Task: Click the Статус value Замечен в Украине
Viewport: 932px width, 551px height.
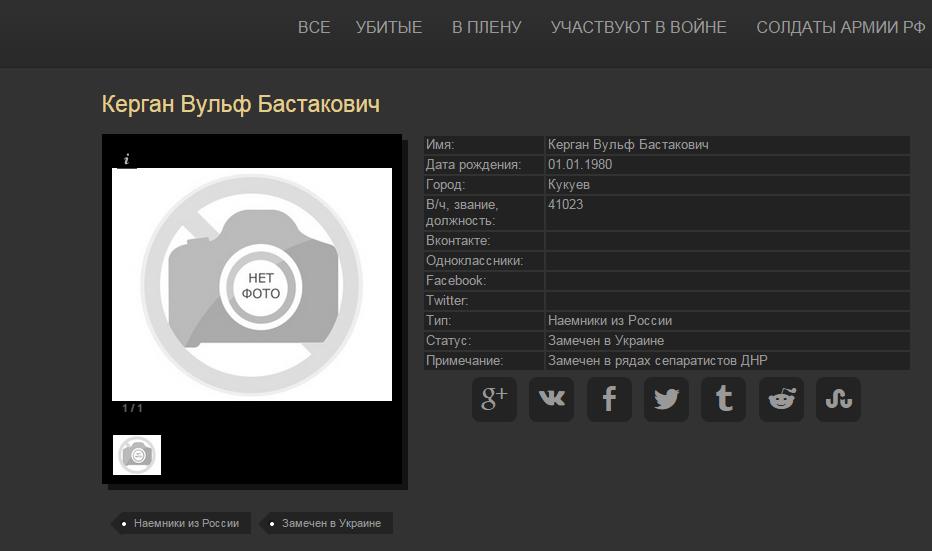Action: (x=606, y=341)
